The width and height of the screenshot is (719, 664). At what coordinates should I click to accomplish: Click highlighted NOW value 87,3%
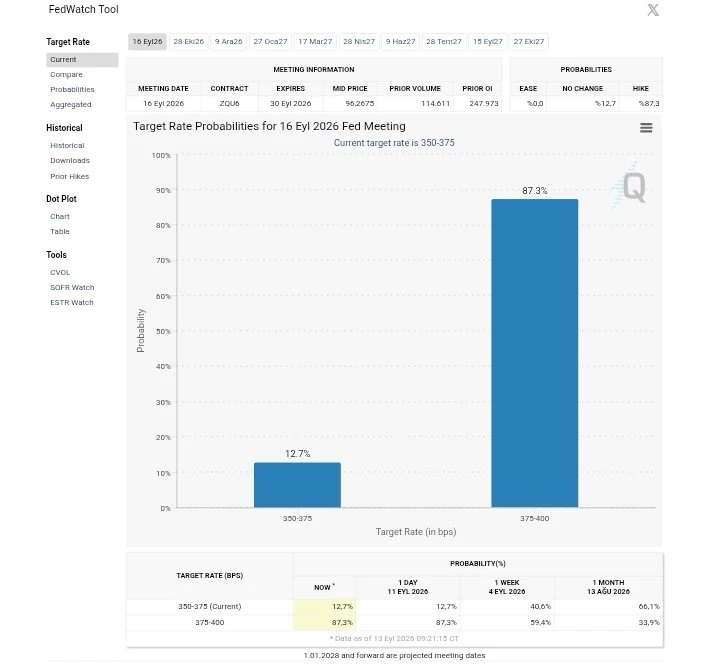click(x=324, y=623)
